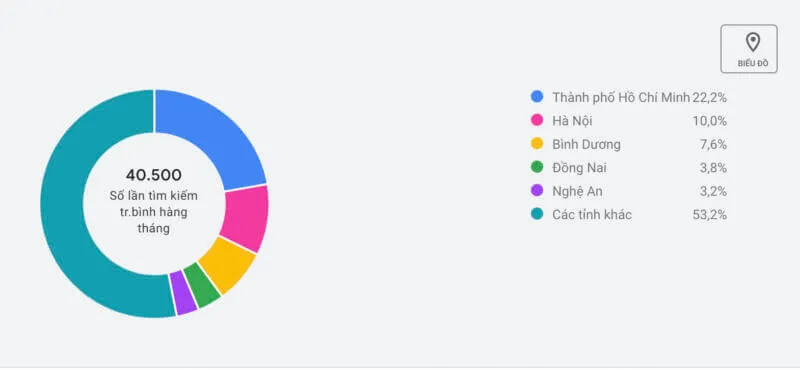Viewport: 800px width, 370px height.
Task: Click the blue legend dot for Hồ Chí Minh
Action: point(537,96)
